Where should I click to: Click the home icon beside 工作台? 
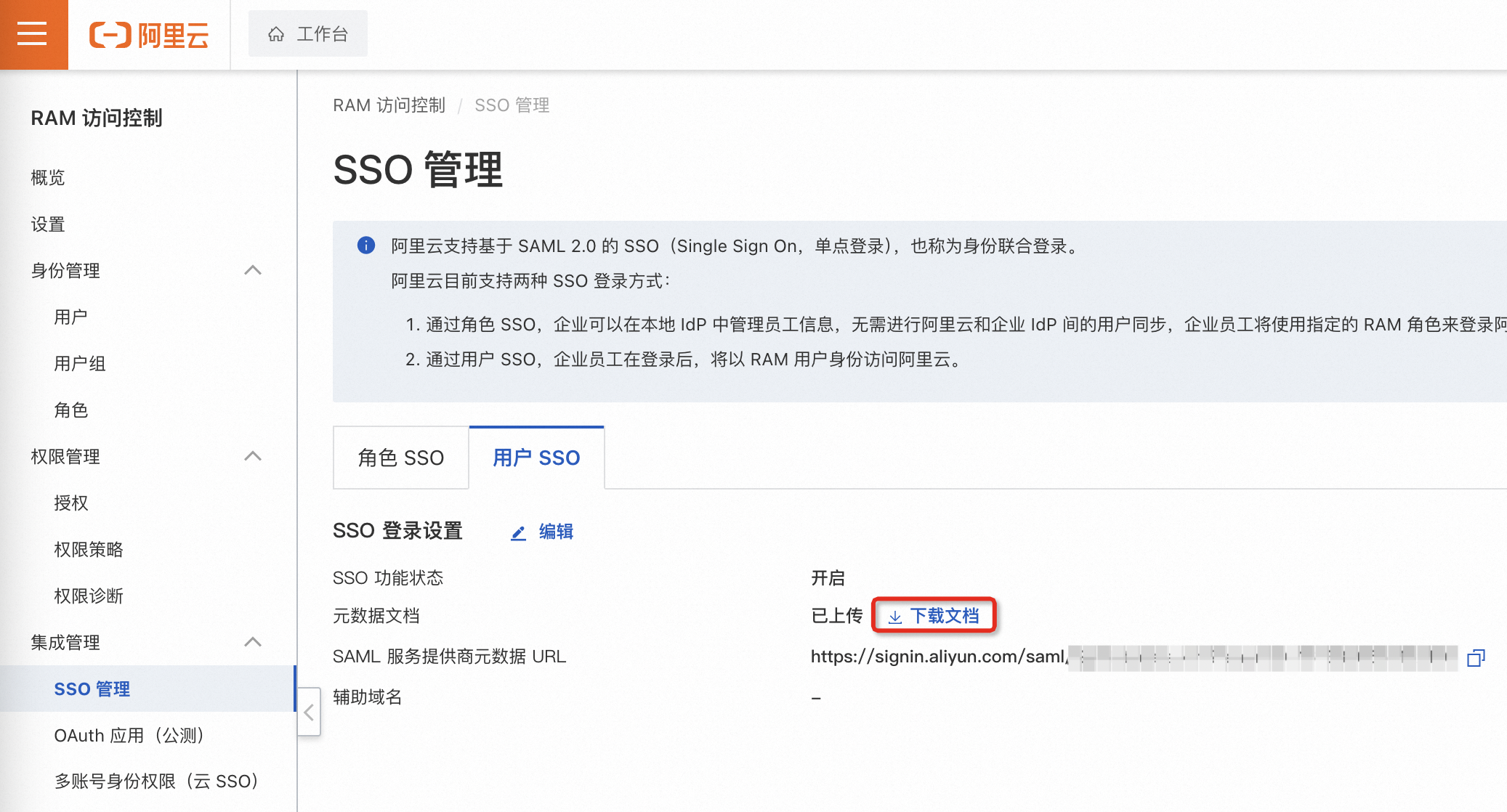click(x=276, y=34)
